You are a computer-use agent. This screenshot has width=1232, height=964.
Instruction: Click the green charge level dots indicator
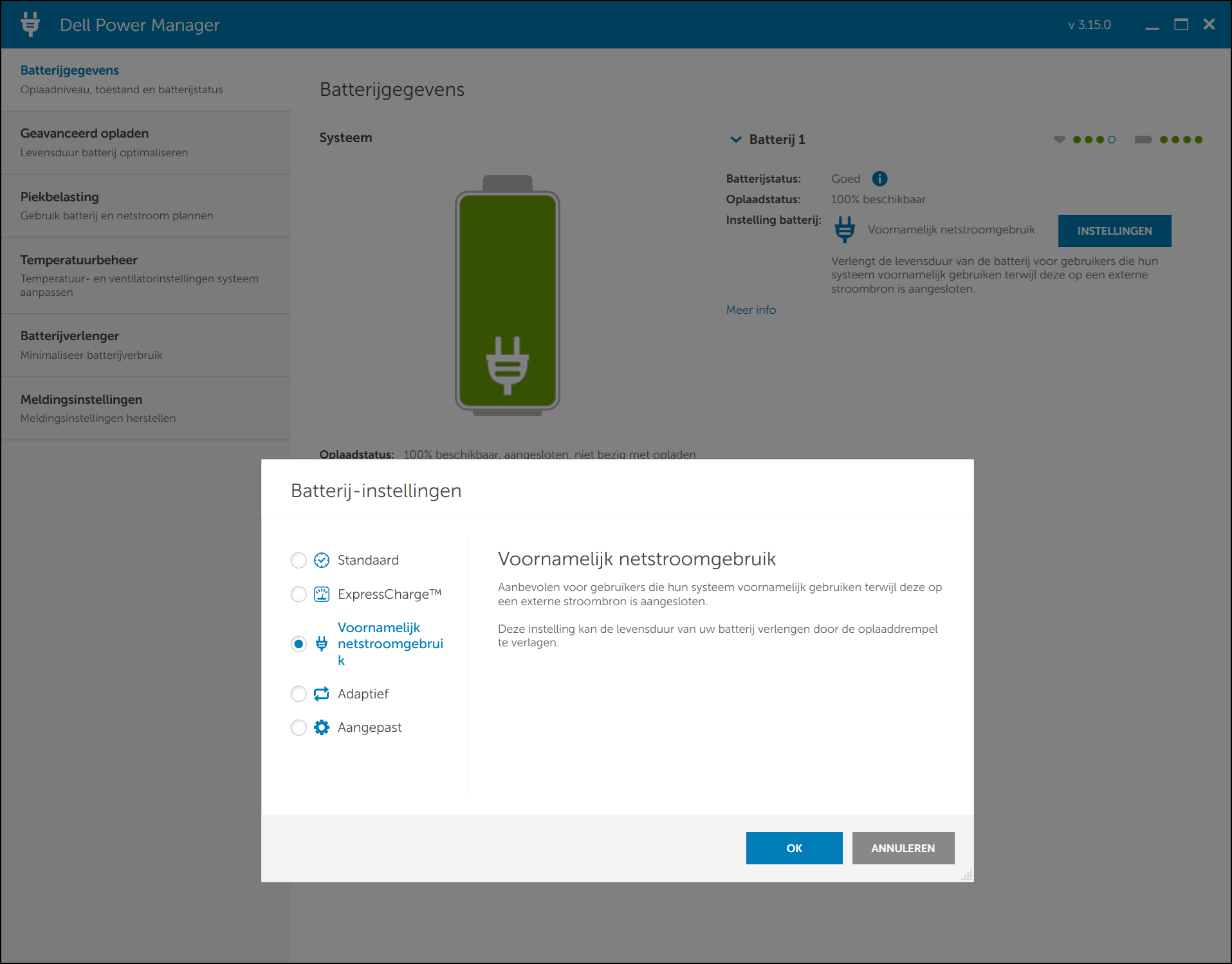click(x=1181, y=140)
